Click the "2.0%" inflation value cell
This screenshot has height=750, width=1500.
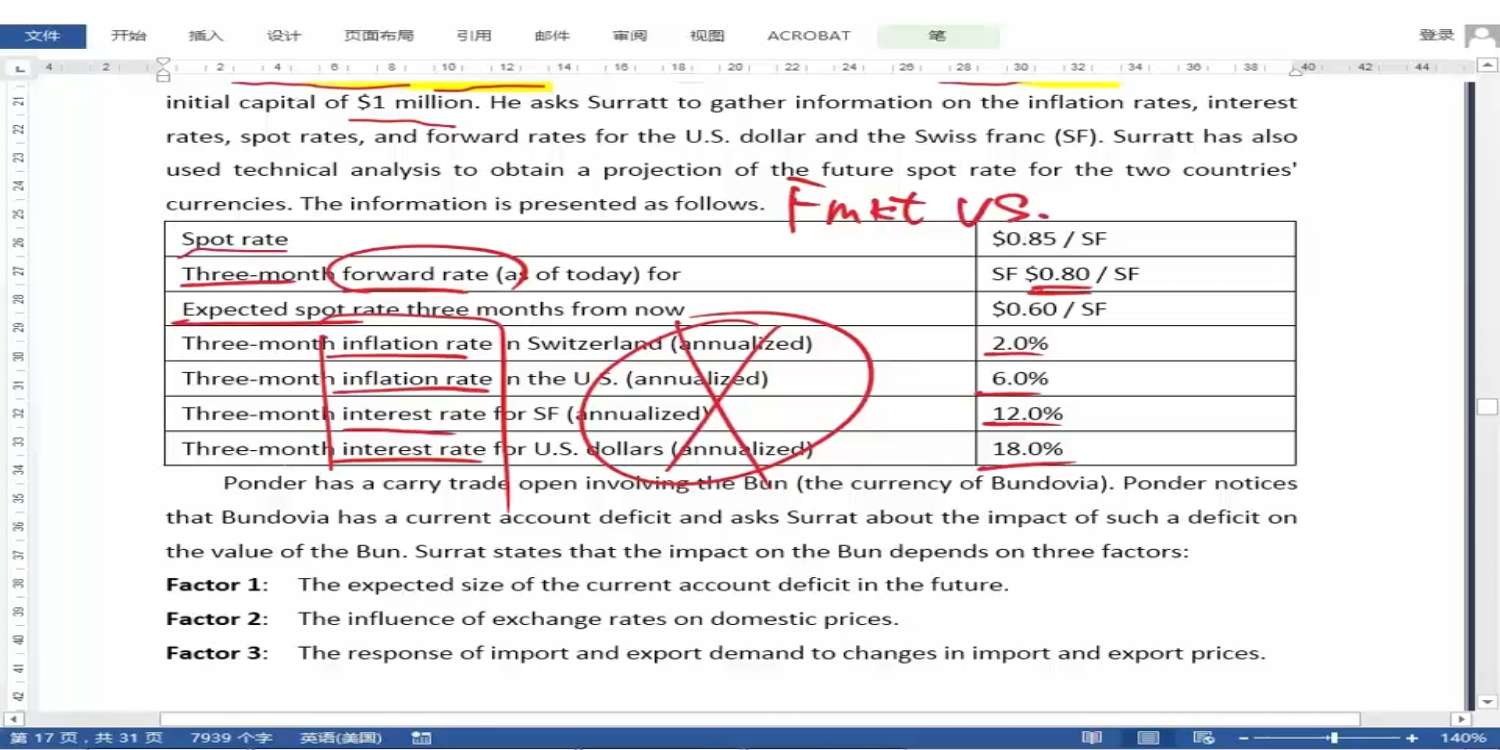[x=1136, y=344]
